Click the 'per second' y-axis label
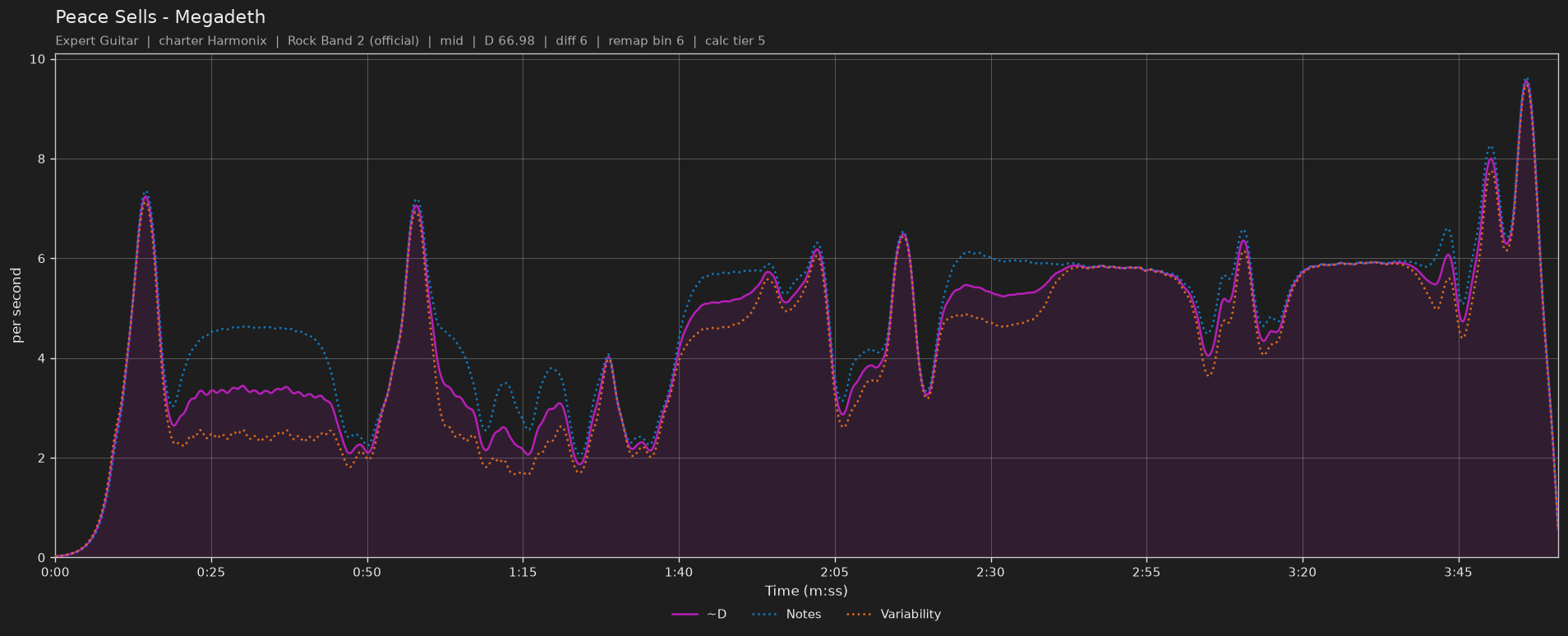1568x636 pixels. (x=16, y=306)
